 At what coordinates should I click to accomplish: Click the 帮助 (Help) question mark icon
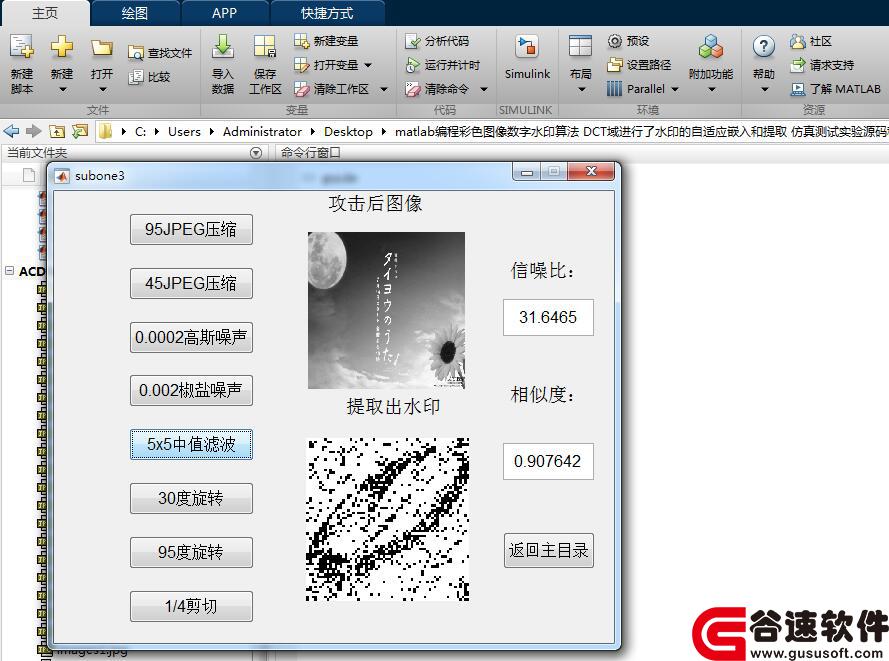[764, 46]
